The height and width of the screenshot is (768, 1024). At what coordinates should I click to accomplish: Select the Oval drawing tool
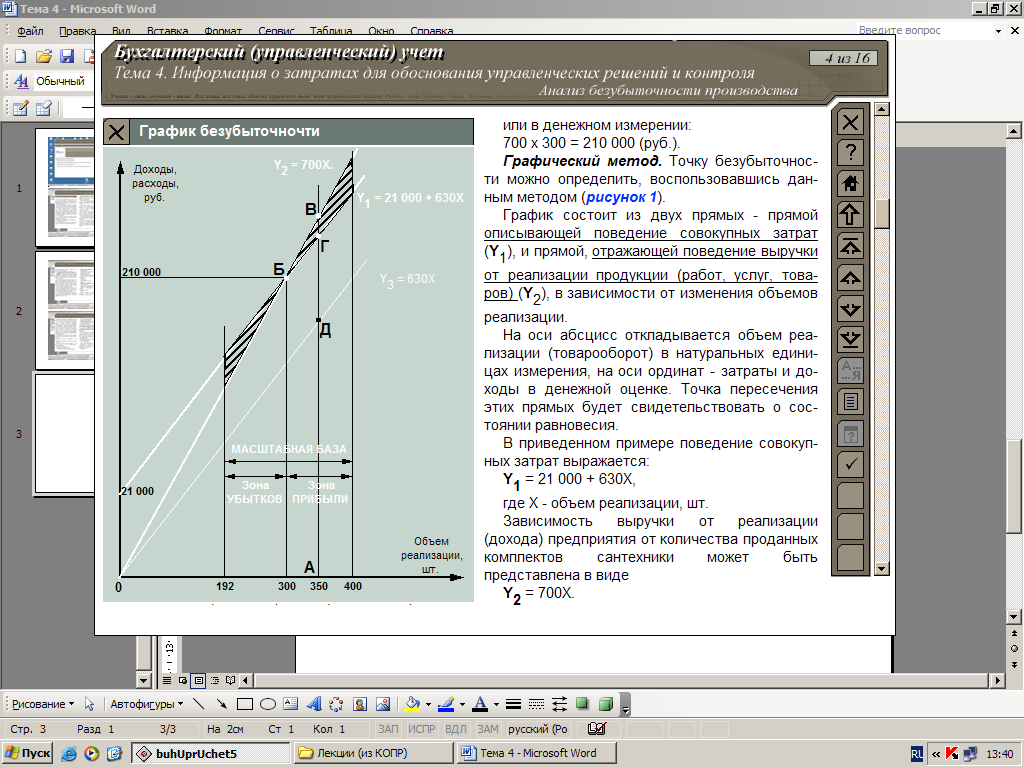click(x=268, y=704)
